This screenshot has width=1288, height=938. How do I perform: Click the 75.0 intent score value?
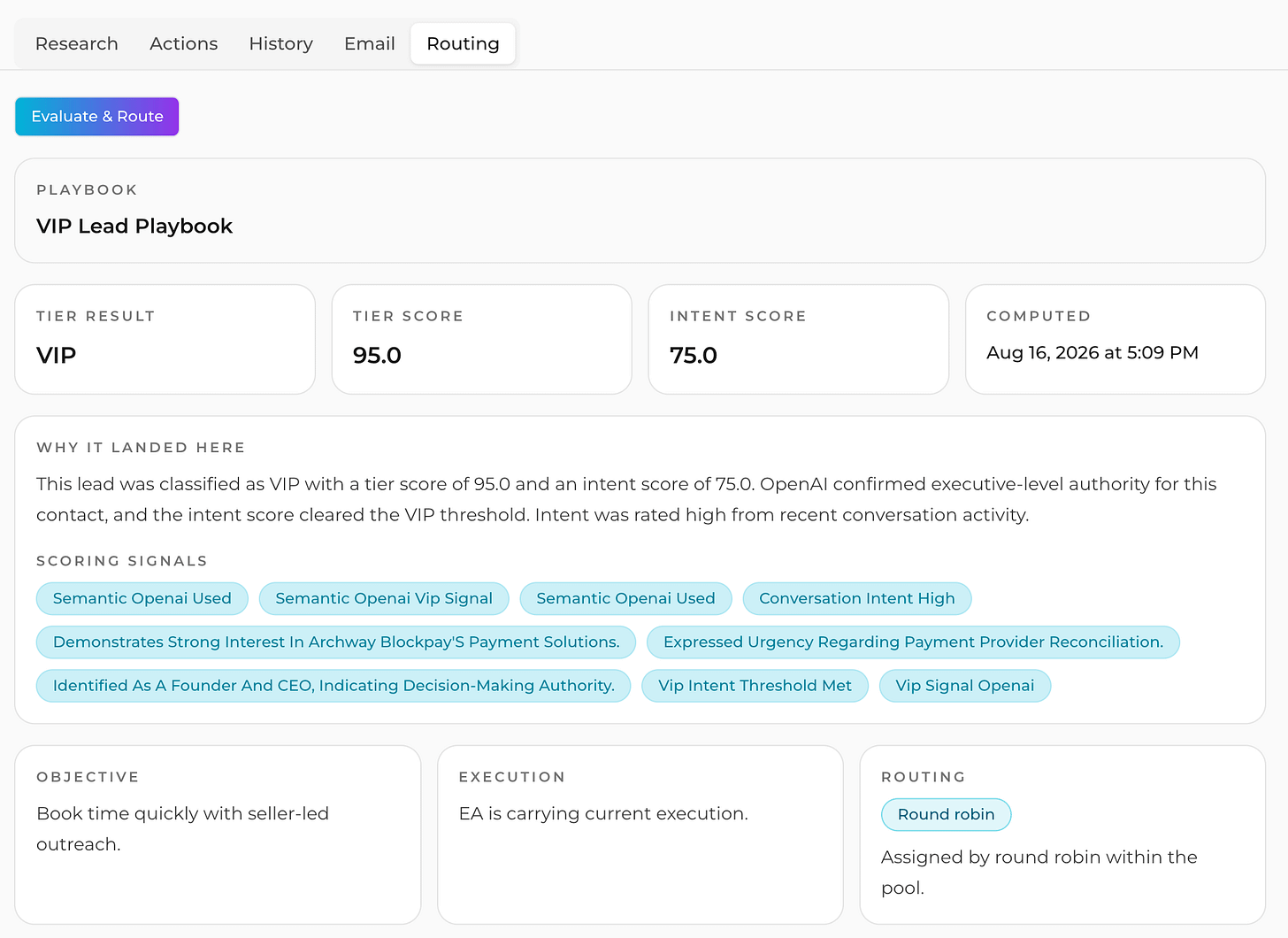click(694, 355)
